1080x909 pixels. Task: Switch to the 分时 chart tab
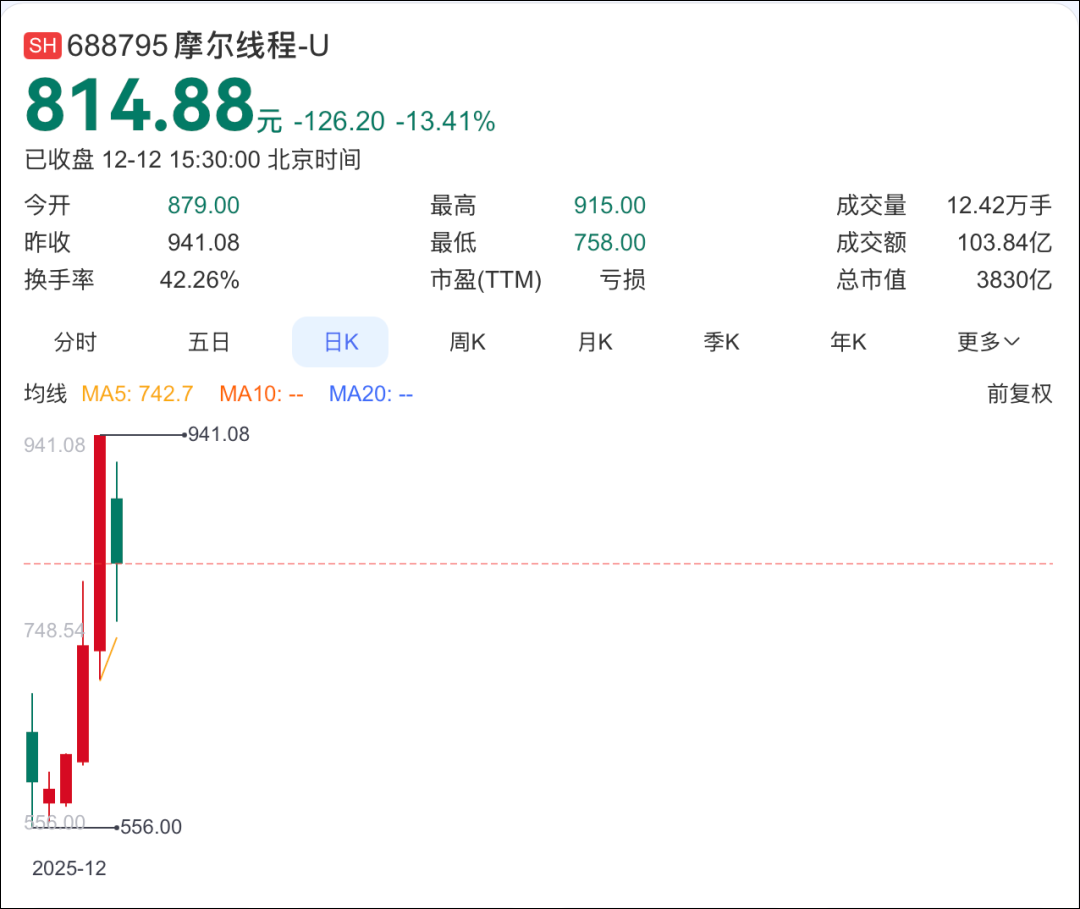tap(75, 342)
